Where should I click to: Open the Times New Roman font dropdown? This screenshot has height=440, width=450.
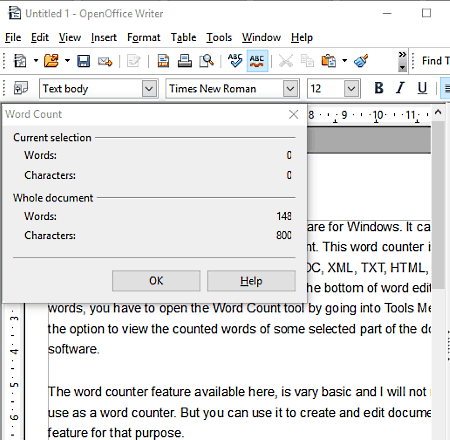click(290, 89)
